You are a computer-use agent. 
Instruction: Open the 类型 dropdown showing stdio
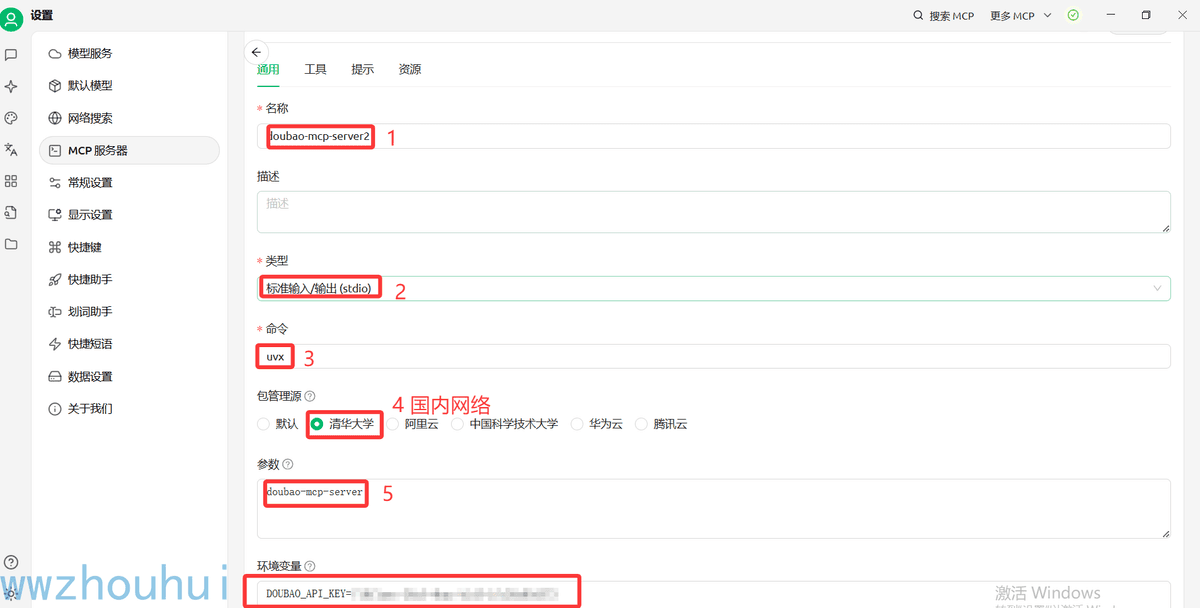pos(714,288)
